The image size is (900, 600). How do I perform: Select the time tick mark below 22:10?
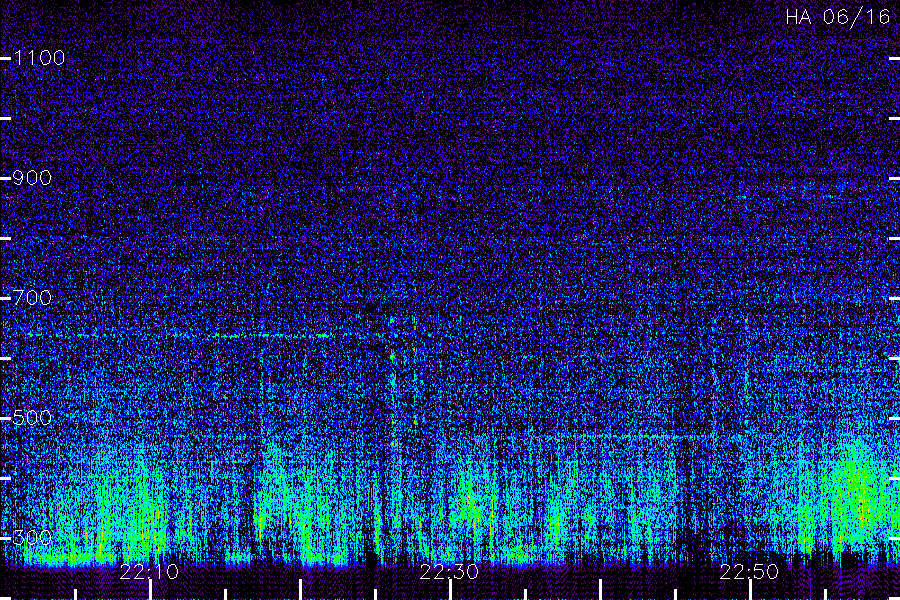[150, 590]
